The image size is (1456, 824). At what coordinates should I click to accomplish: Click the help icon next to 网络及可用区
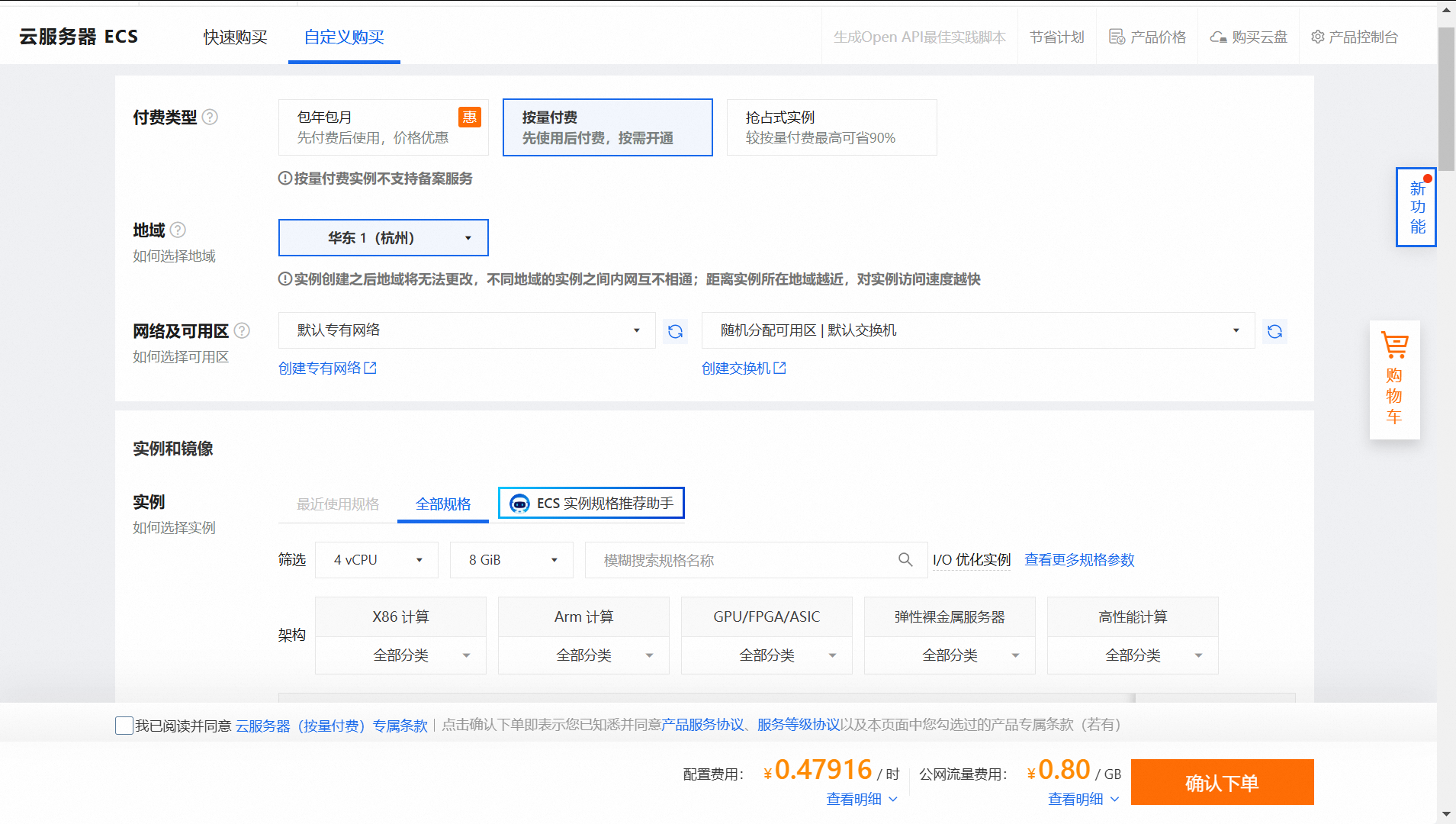pyautogui.click(x=242, y=330)
